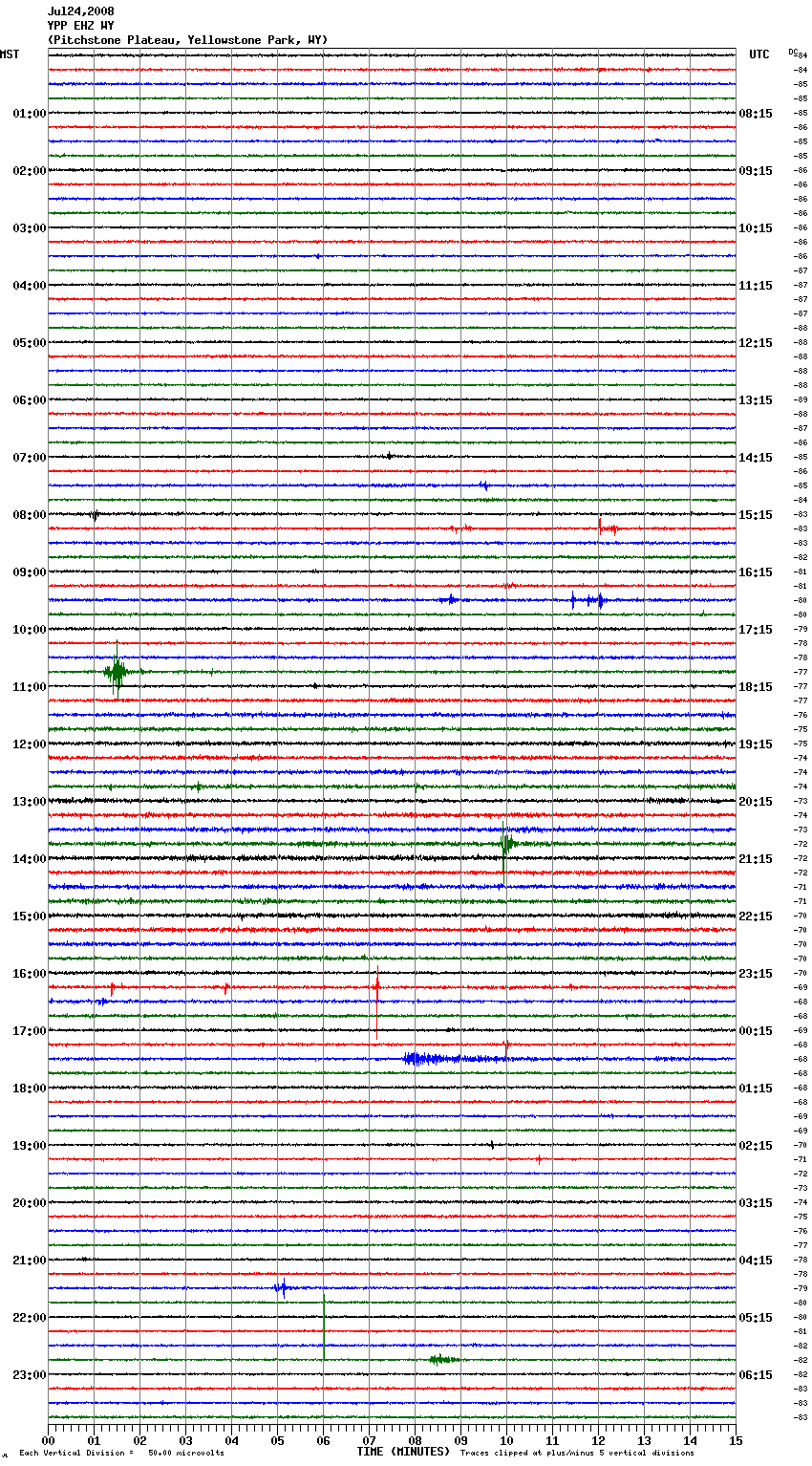Select the 16:00 MST time label
The height and width of the screenshot is (1466, 812).
tap(30, 974)
